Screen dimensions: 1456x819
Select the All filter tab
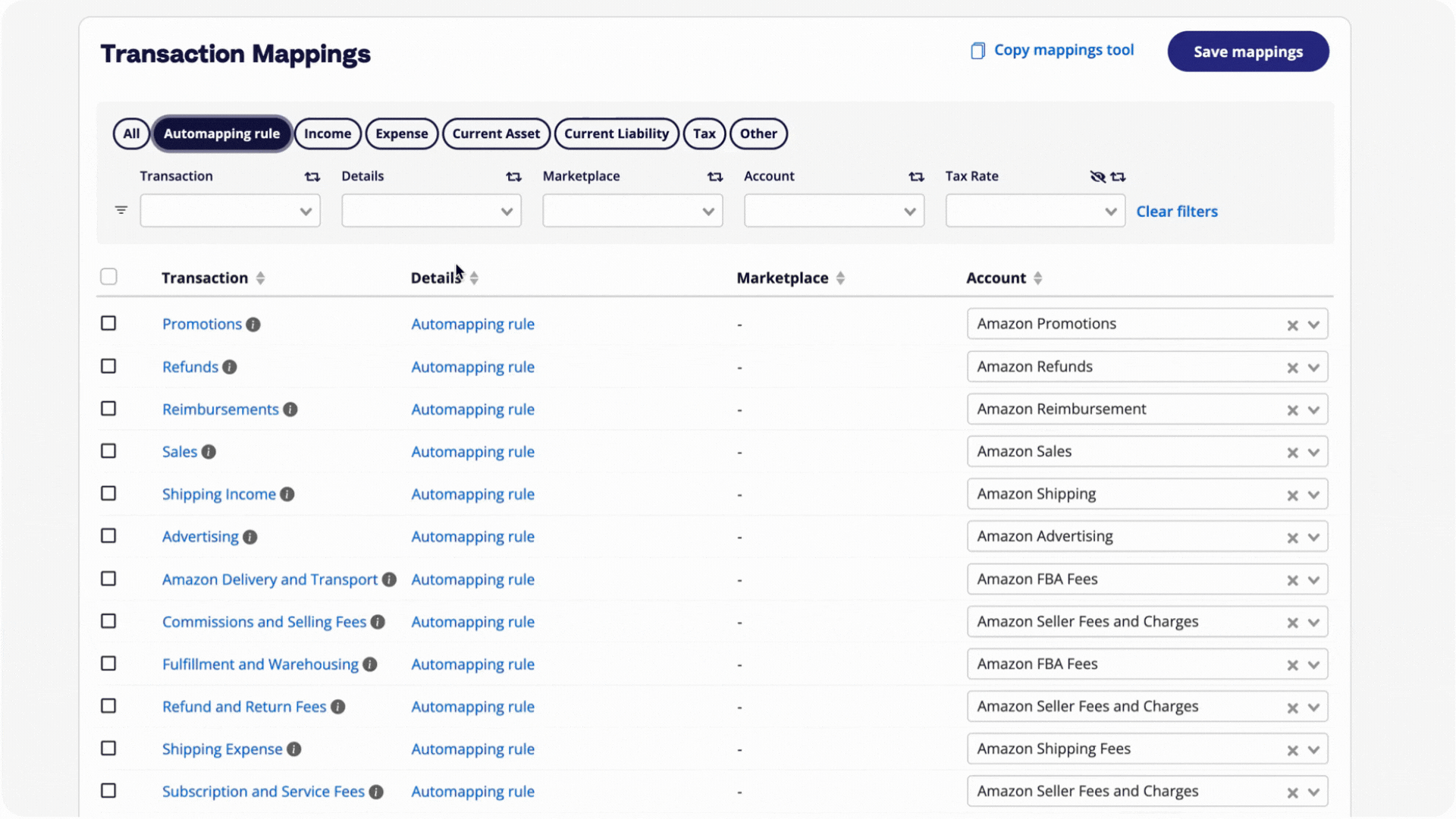point(131,133)
